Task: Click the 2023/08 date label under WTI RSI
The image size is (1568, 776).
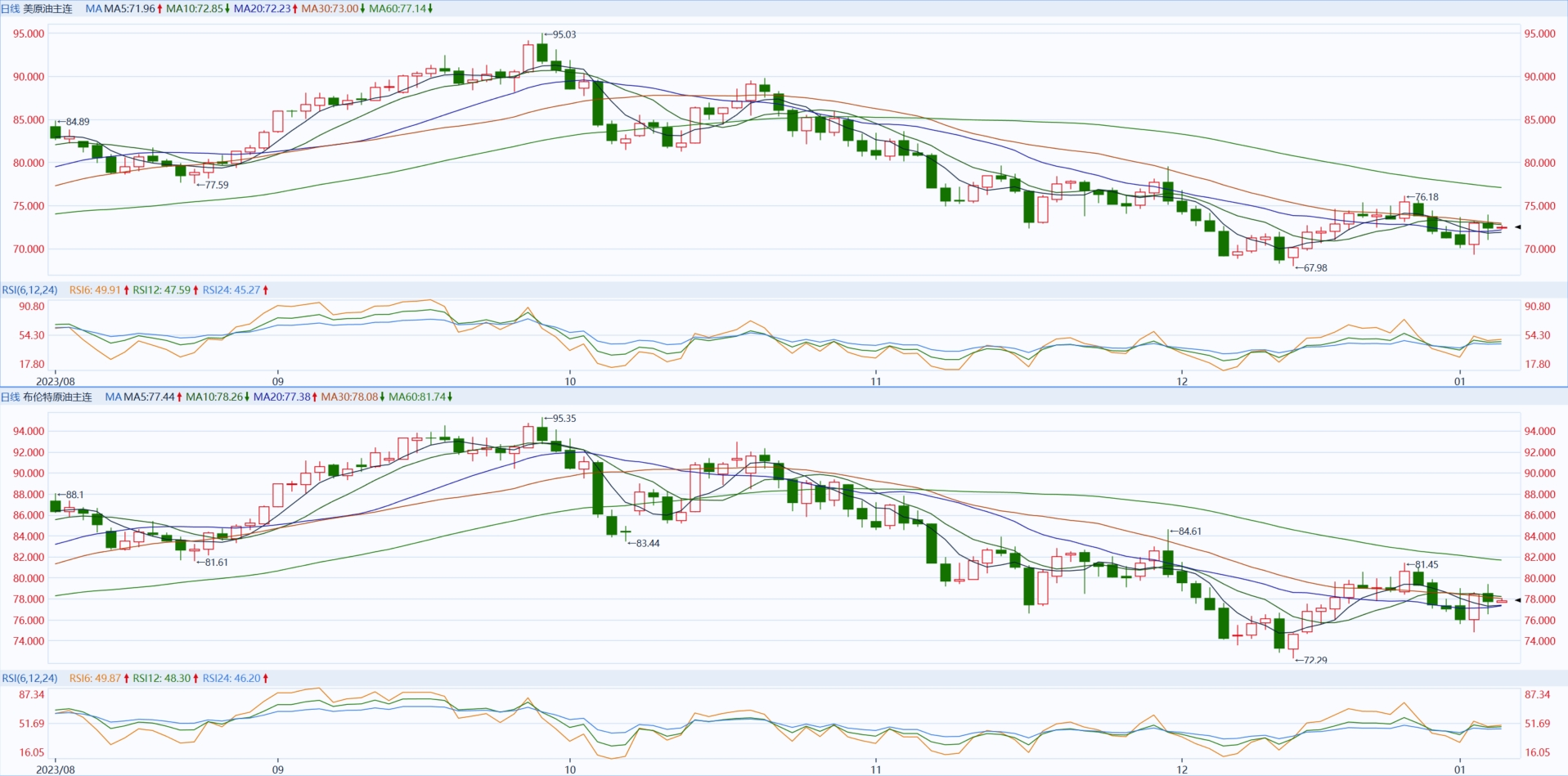Action: (56, 382)
